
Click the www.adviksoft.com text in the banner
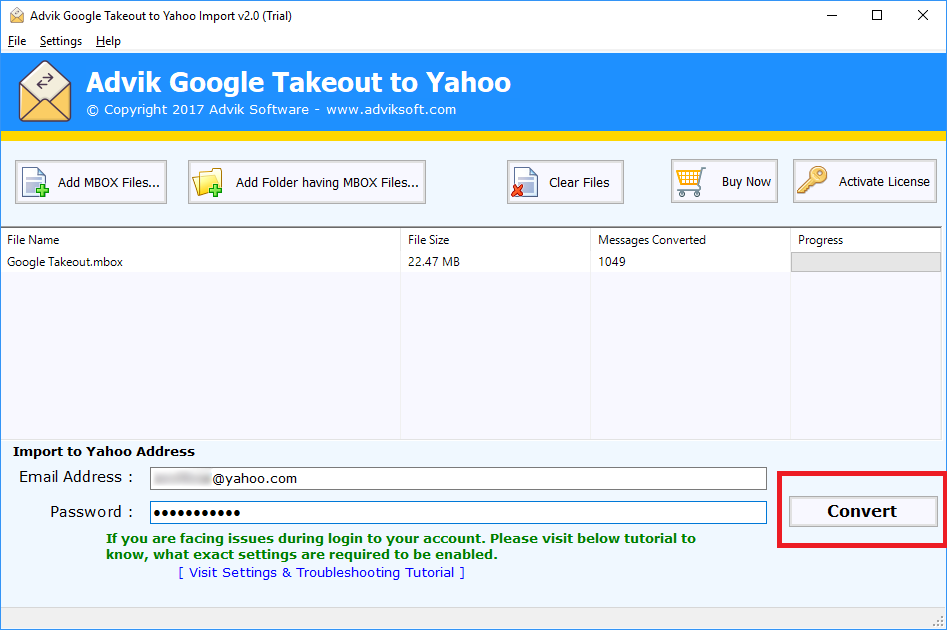coord(391,110)
